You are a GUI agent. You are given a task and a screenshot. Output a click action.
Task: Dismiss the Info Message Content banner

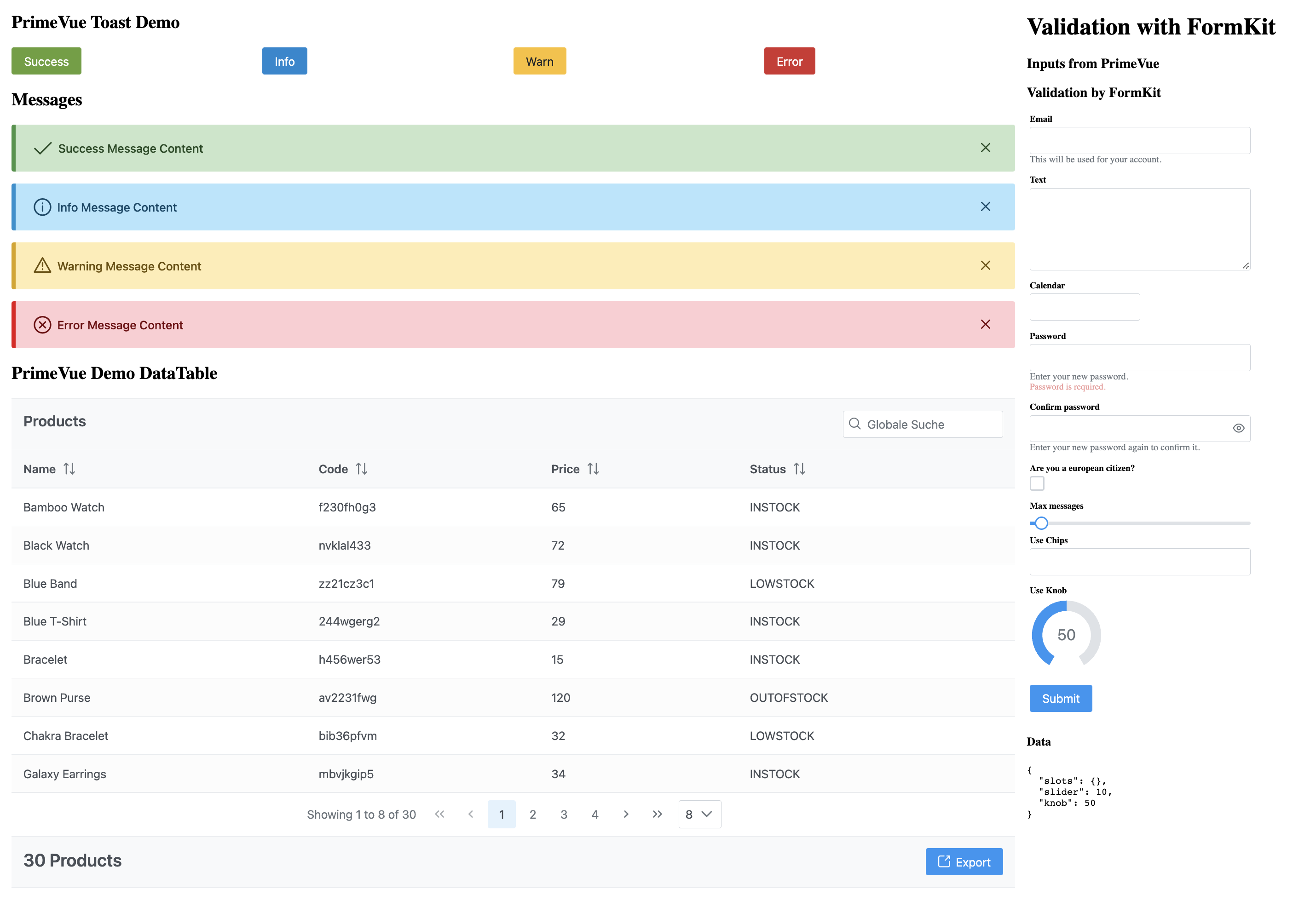pos(985,207)
